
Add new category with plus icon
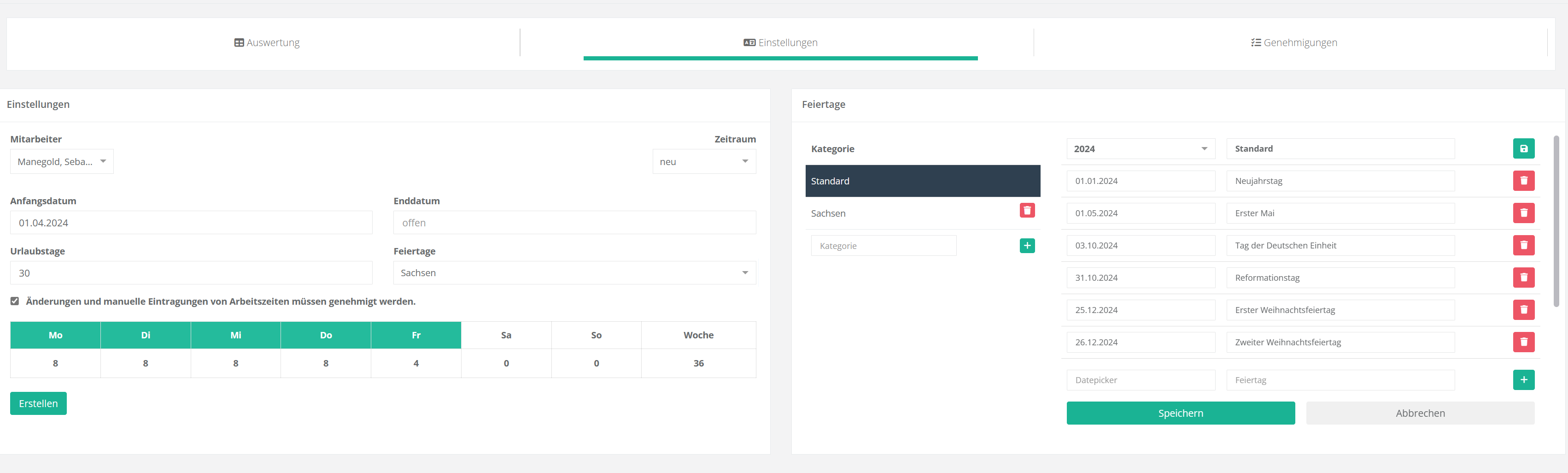pyautogui.click(x=1027, y=246)
